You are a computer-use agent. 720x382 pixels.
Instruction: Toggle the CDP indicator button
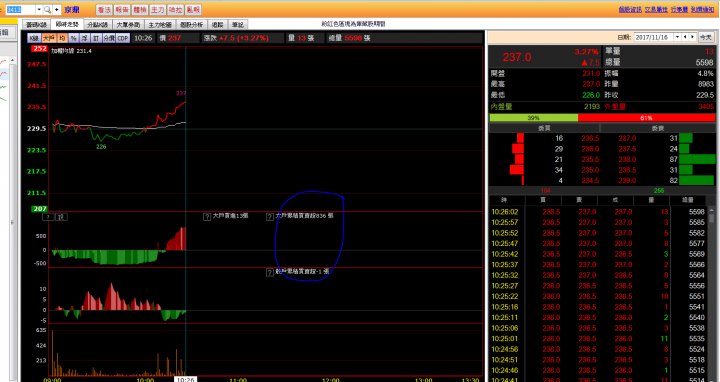(x=123, y=38)
